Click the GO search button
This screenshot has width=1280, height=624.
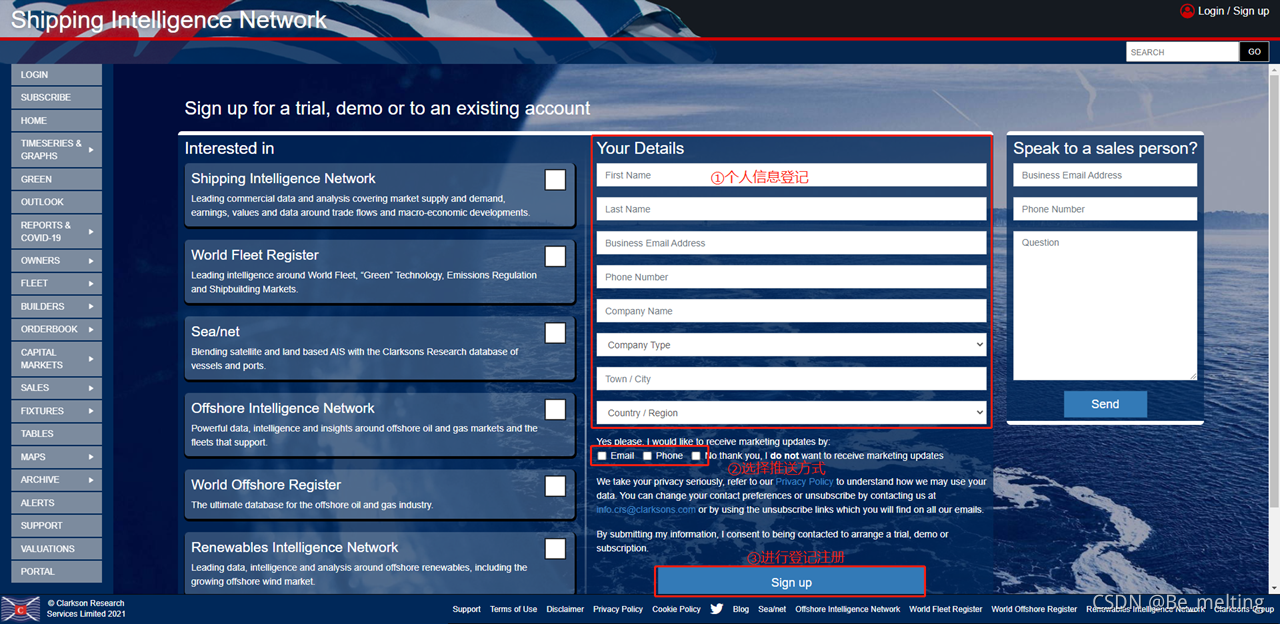[1255, 52]
